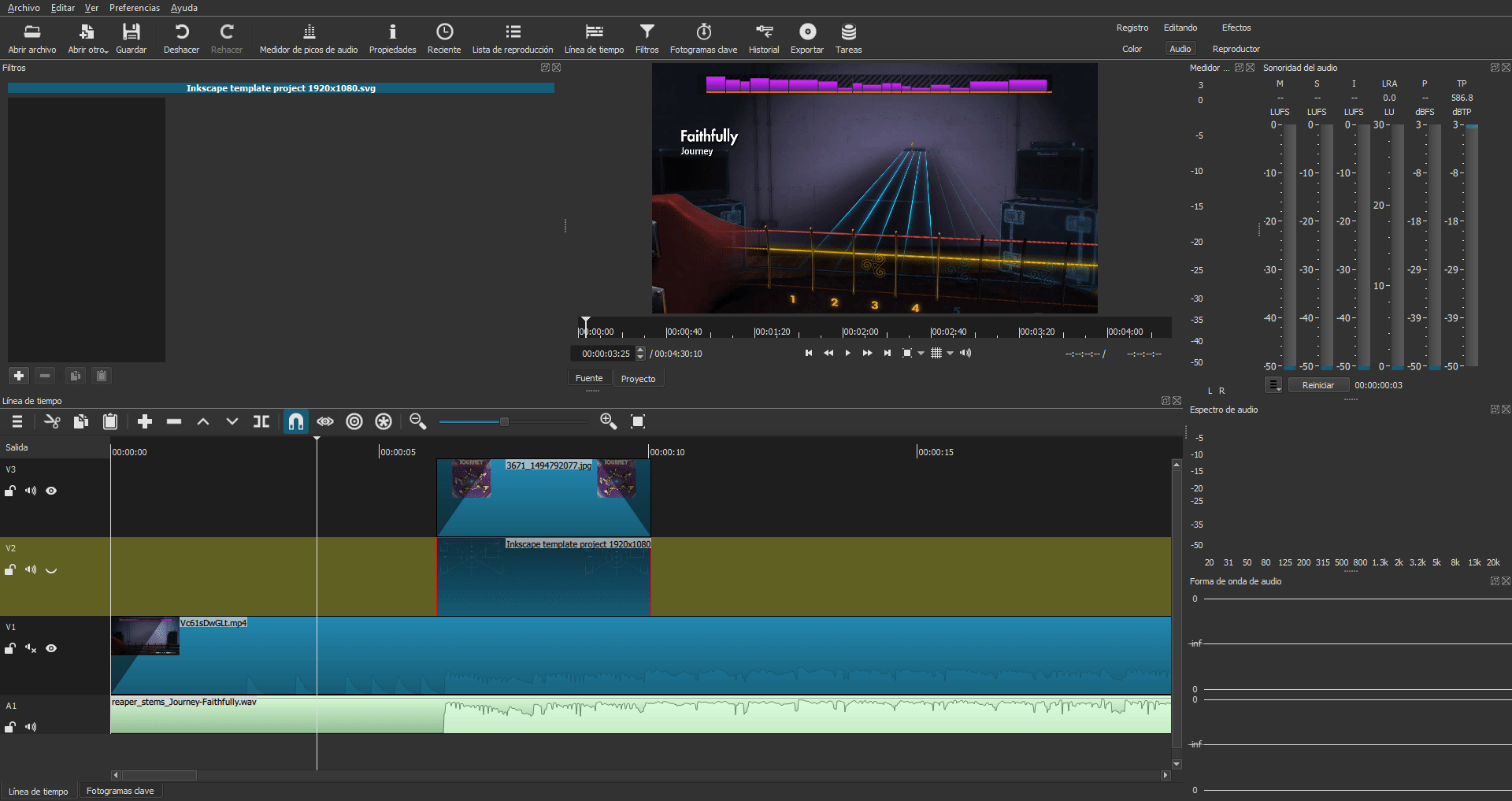Viewport: 1512px width, 801px height.
Task: Open Lista de reproducción icon
Action: pos(513,38)
